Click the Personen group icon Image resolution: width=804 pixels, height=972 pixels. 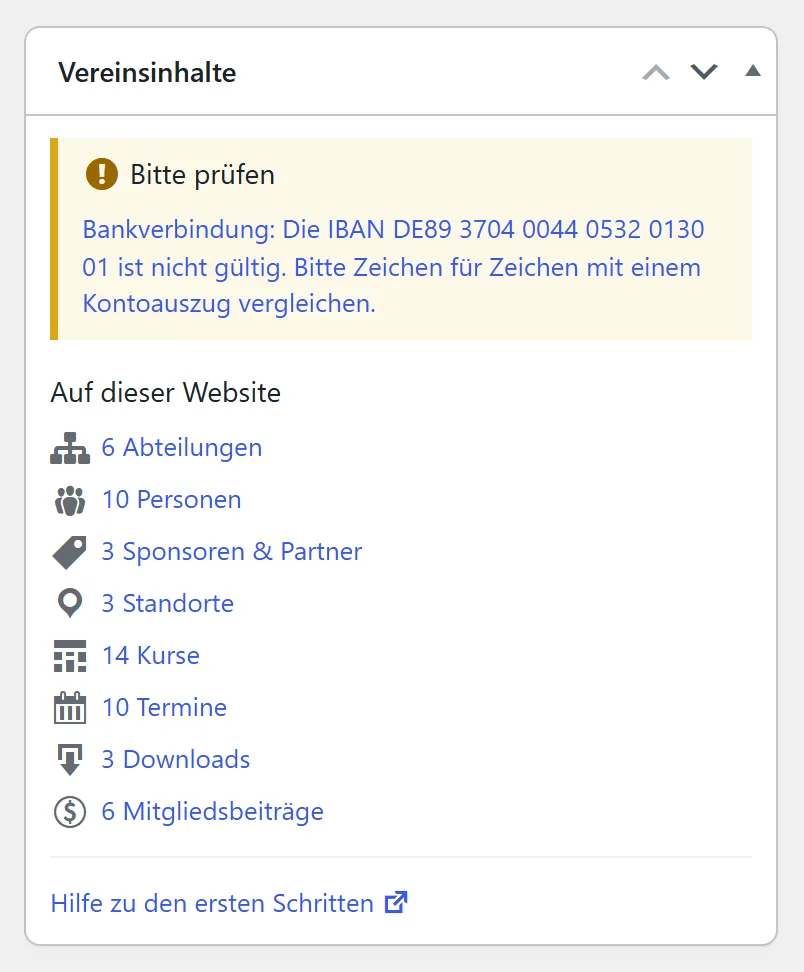click(69, 500)
